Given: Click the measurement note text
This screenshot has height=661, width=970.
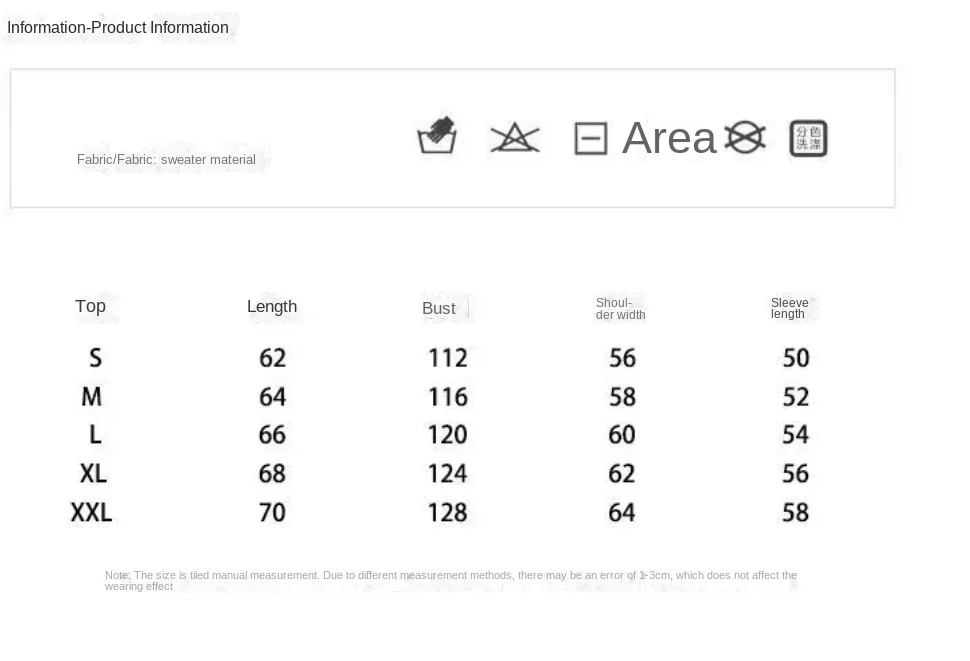Looking at the screenshot, I should pos(450,581).
